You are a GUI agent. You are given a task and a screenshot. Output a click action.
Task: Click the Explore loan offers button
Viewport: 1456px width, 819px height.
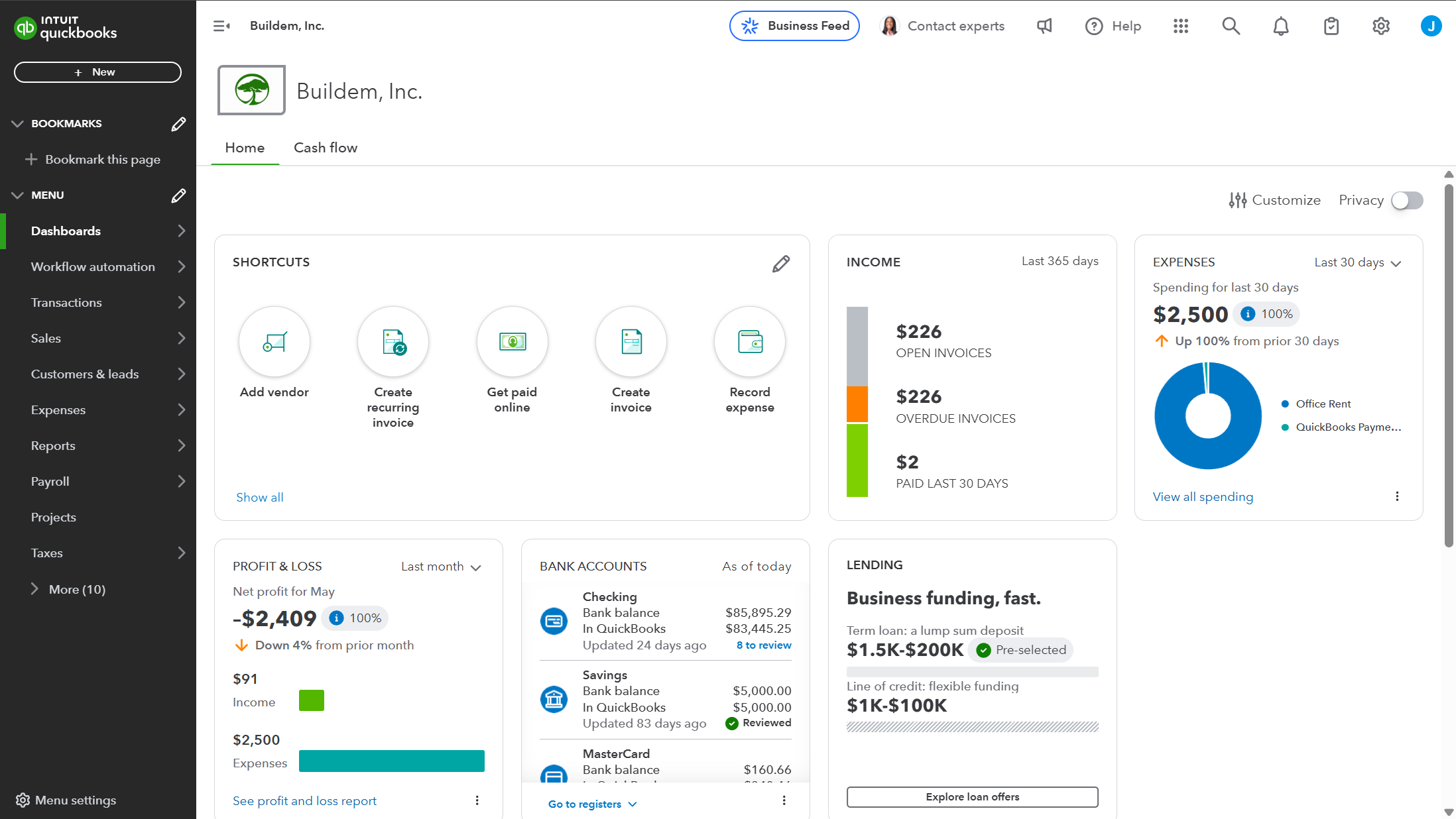[x=972, y=796]
